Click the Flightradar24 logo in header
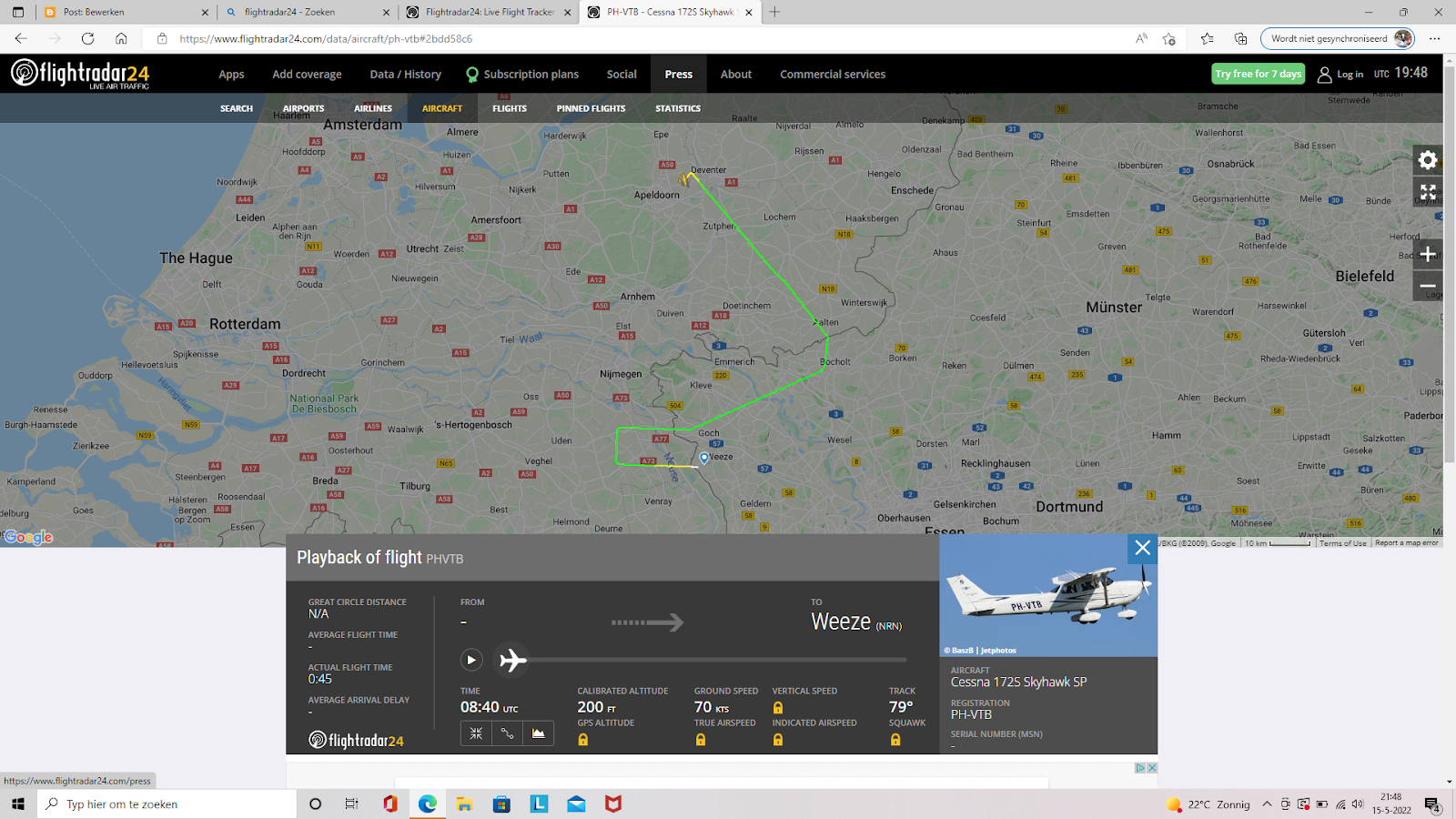Screen dimensions: 1456x819 80,74
